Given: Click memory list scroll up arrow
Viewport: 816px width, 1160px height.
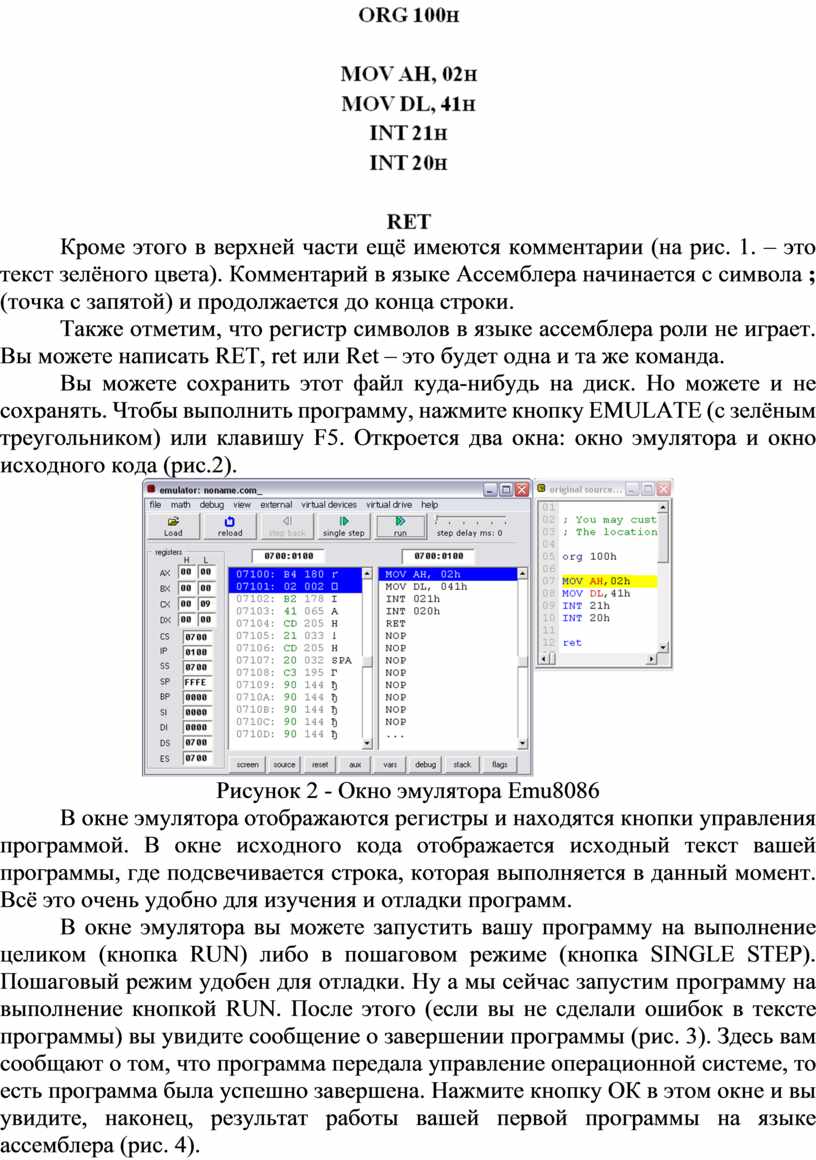Looking at the screenshot, I should tap(367, 573).
